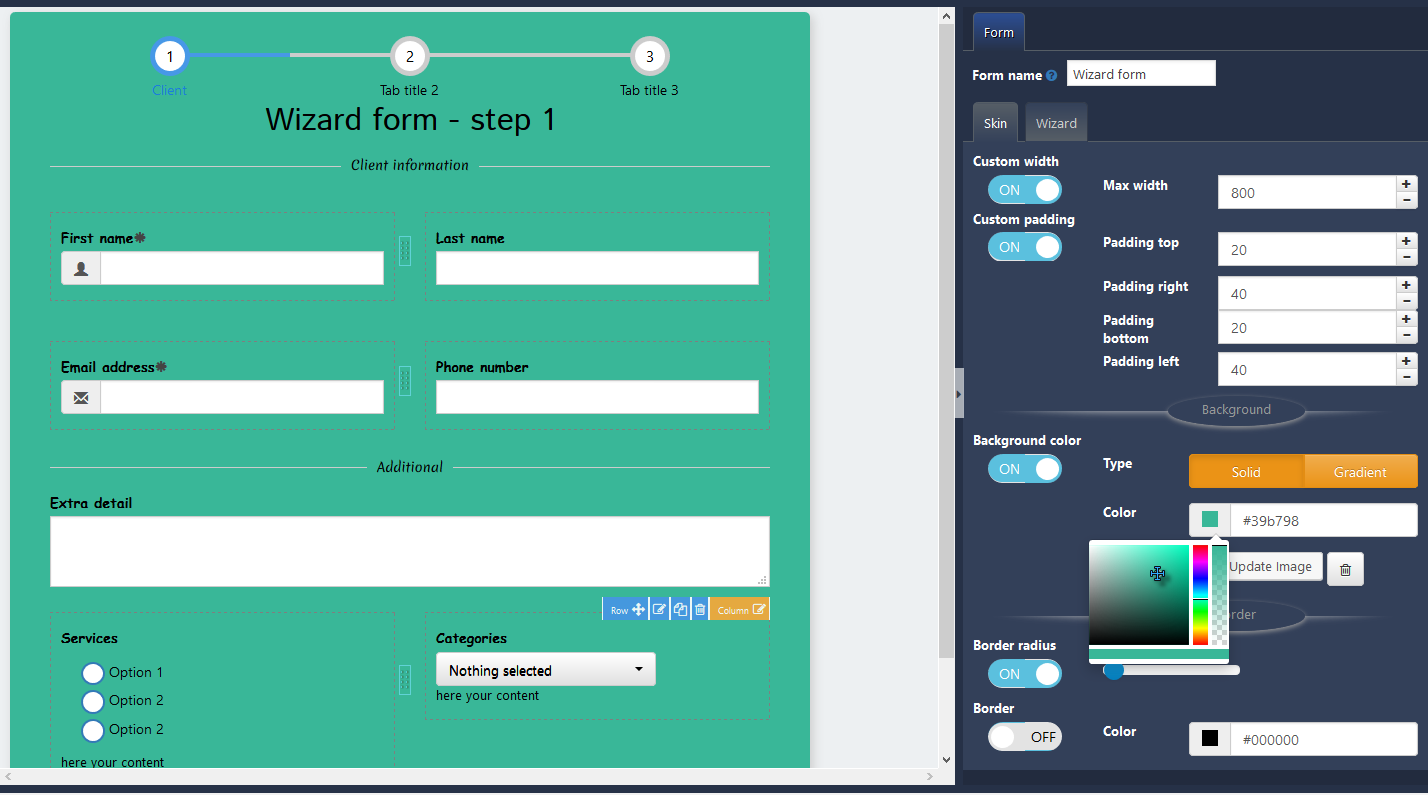Image resolution: width=1428 pixels, height=795 pixels.
Task: Toggle Custom width switch
Action: [x=1025, y=190]
